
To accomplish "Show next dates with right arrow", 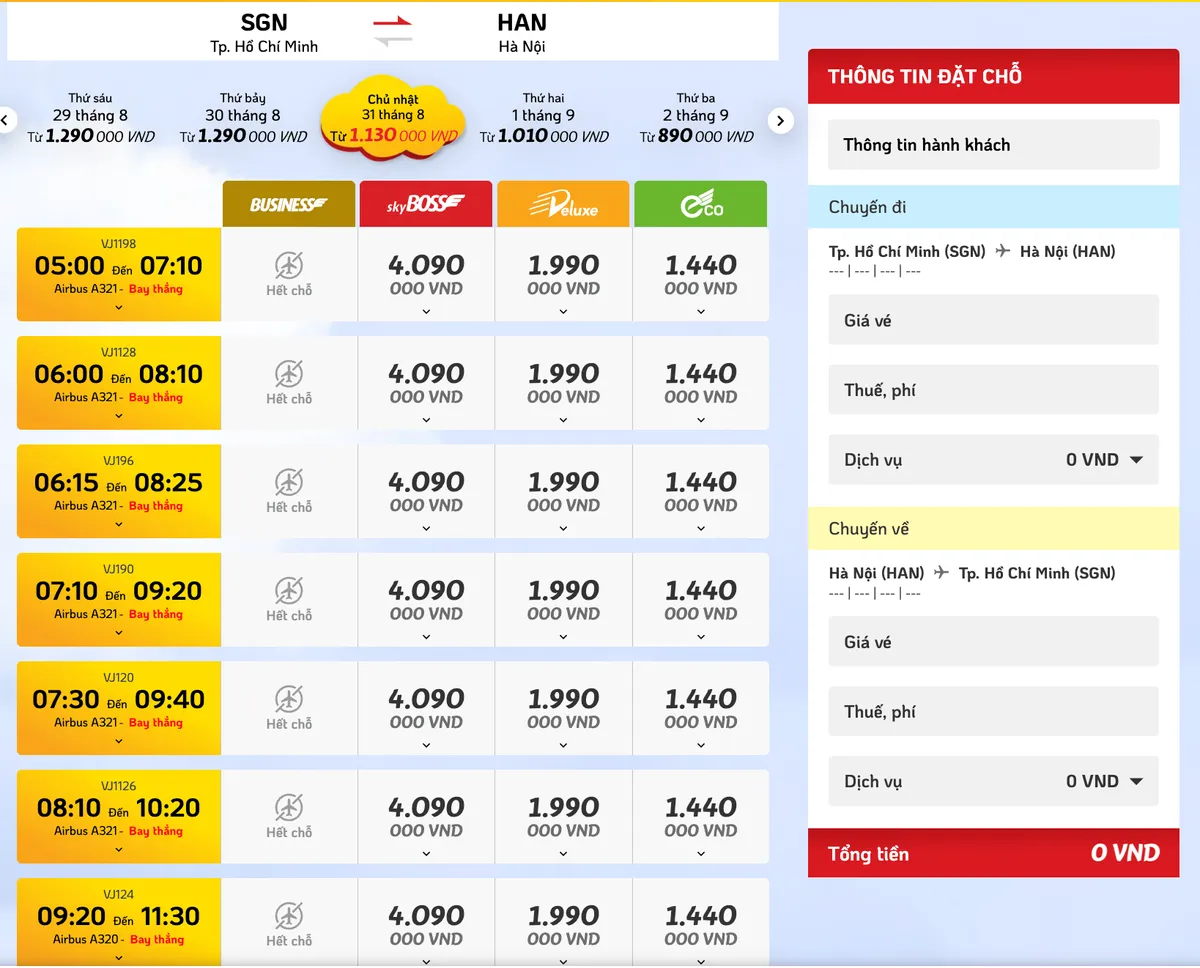I will (x=781, y=121).
